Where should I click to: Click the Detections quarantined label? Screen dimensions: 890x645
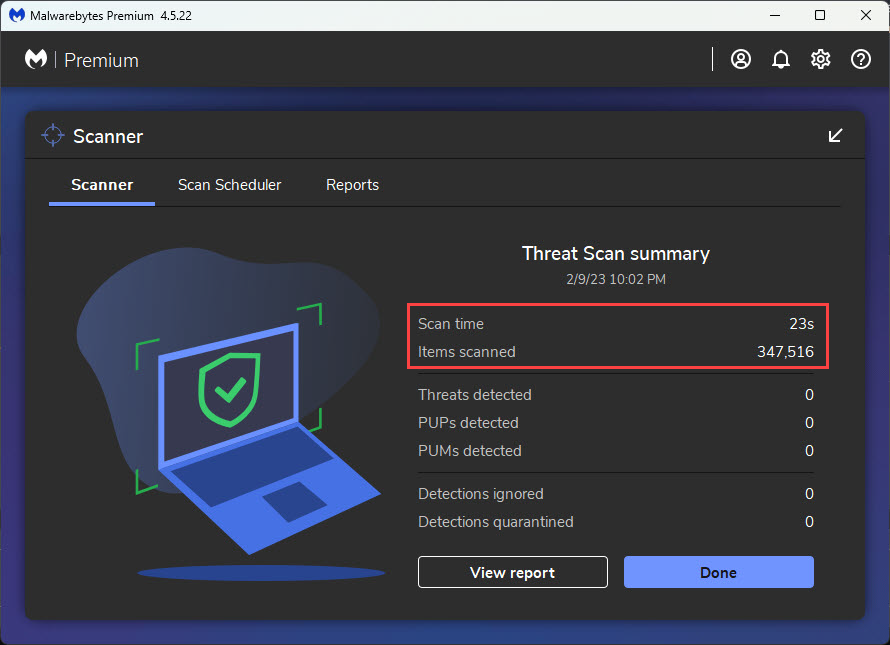pyautogui.click(x=496, y=522)
